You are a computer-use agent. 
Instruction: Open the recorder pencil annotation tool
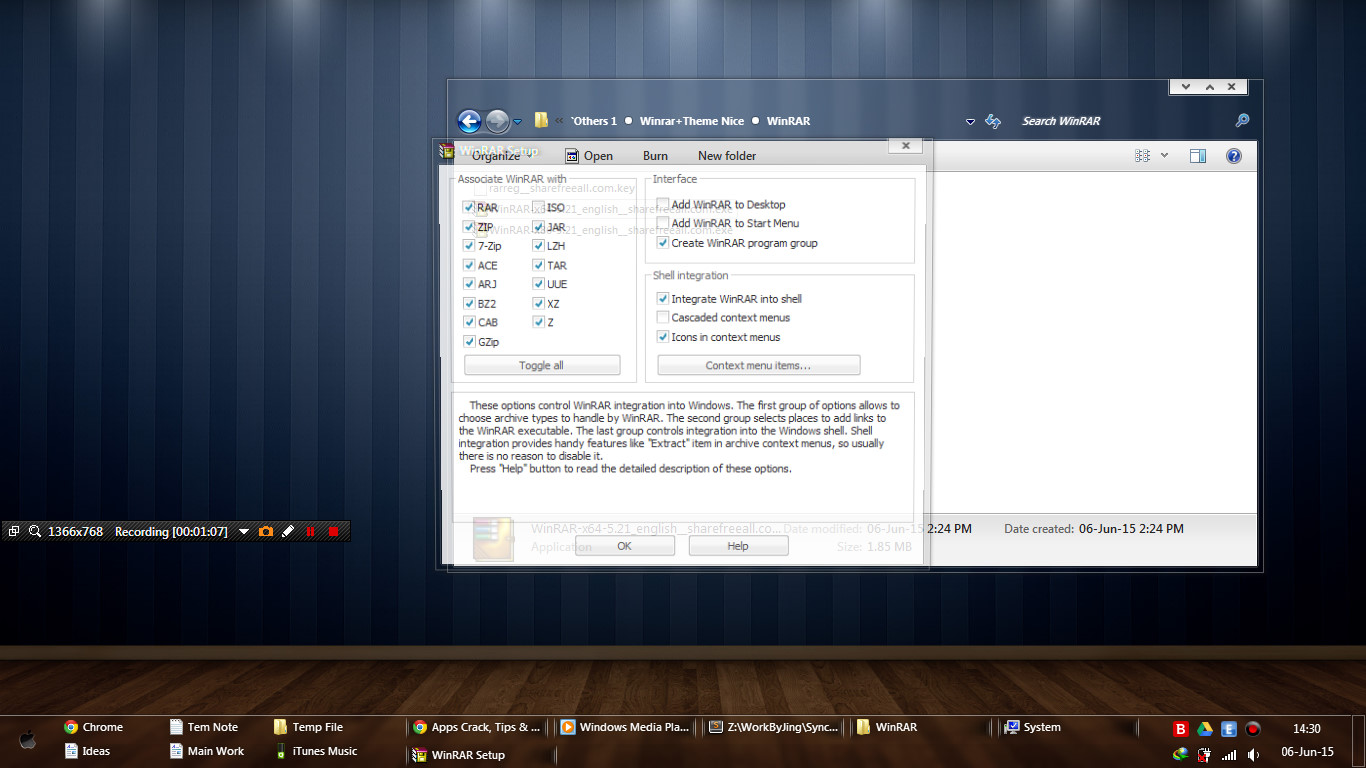coord(288,532)
